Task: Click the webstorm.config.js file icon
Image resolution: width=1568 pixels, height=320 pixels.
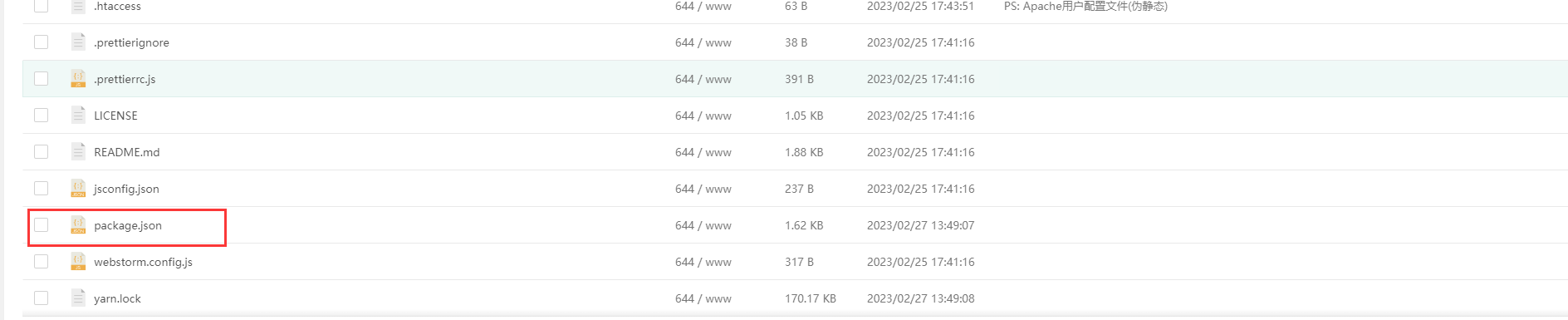Action: (78, 262)
